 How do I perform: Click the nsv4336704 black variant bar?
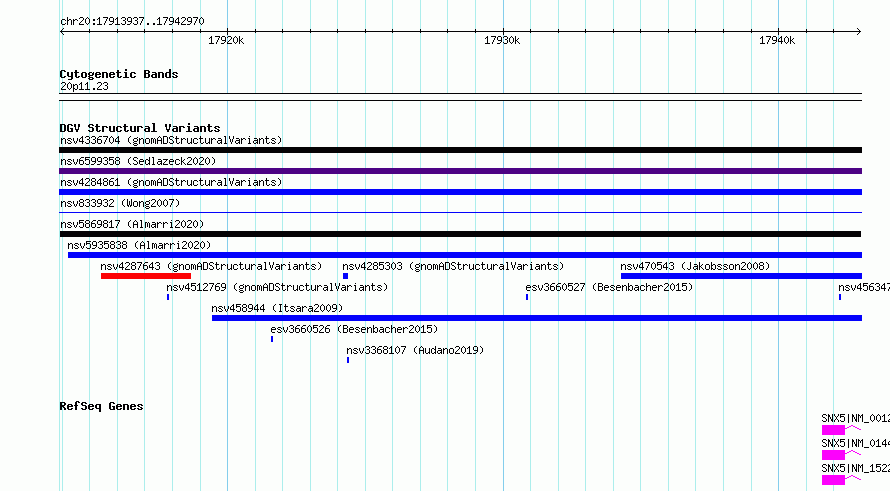(x=460, y=150)
